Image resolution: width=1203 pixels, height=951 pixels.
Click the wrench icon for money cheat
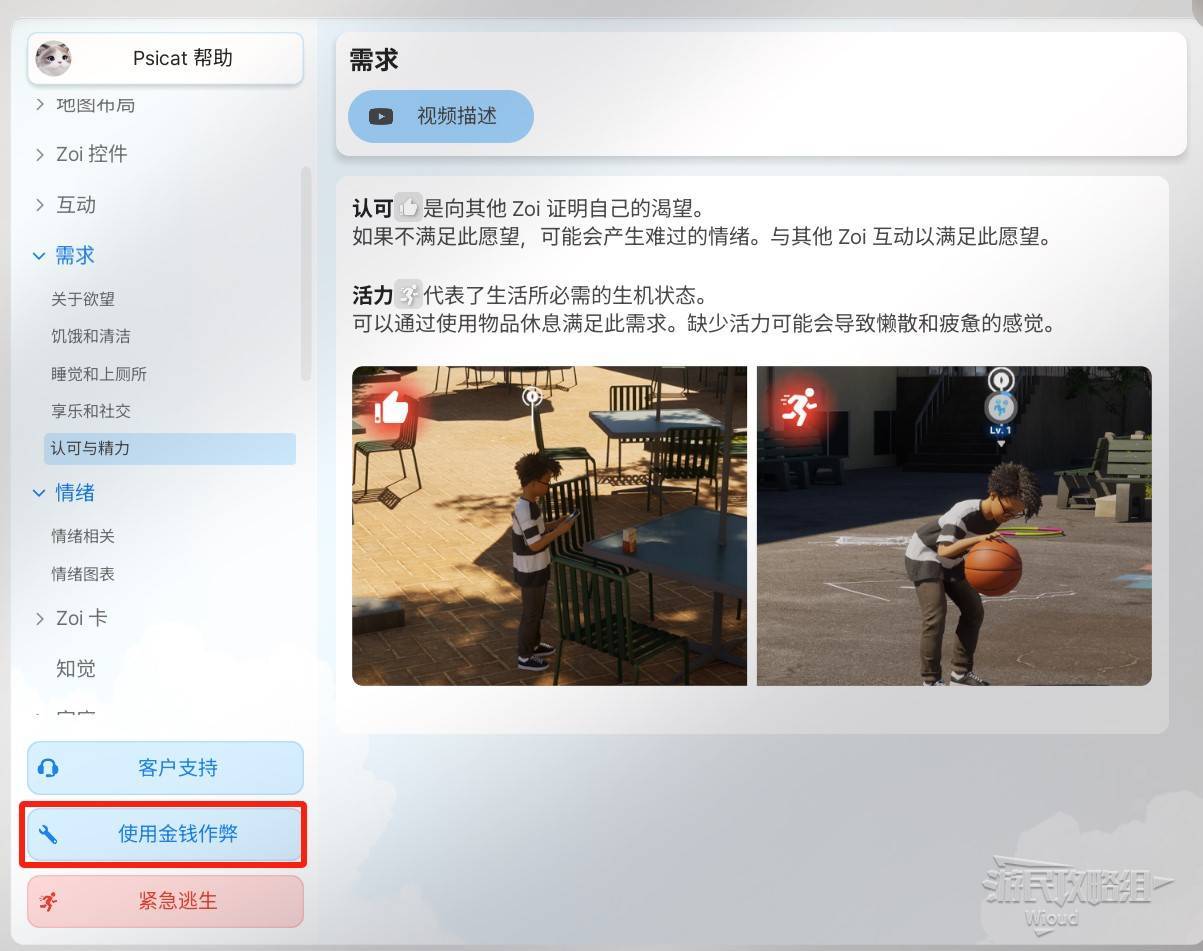[x=48, y=834]
